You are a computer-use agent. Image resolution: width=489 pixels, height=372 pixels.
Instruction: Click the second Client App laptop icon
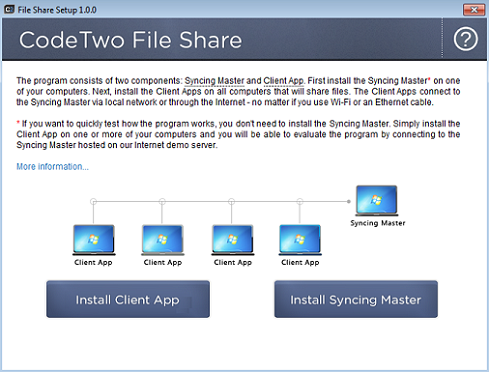163,240
